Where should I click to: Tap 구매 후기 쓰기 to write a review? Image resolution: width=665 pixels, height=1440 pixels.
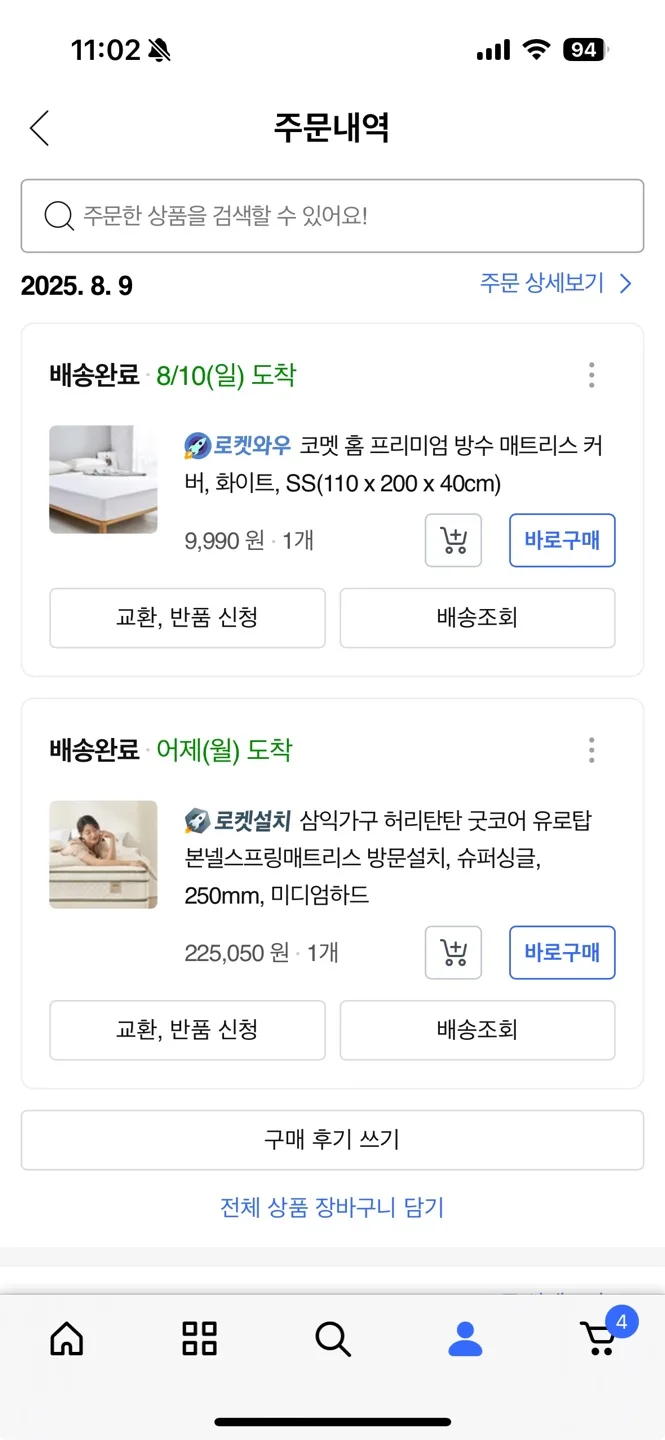(332, 1139)
